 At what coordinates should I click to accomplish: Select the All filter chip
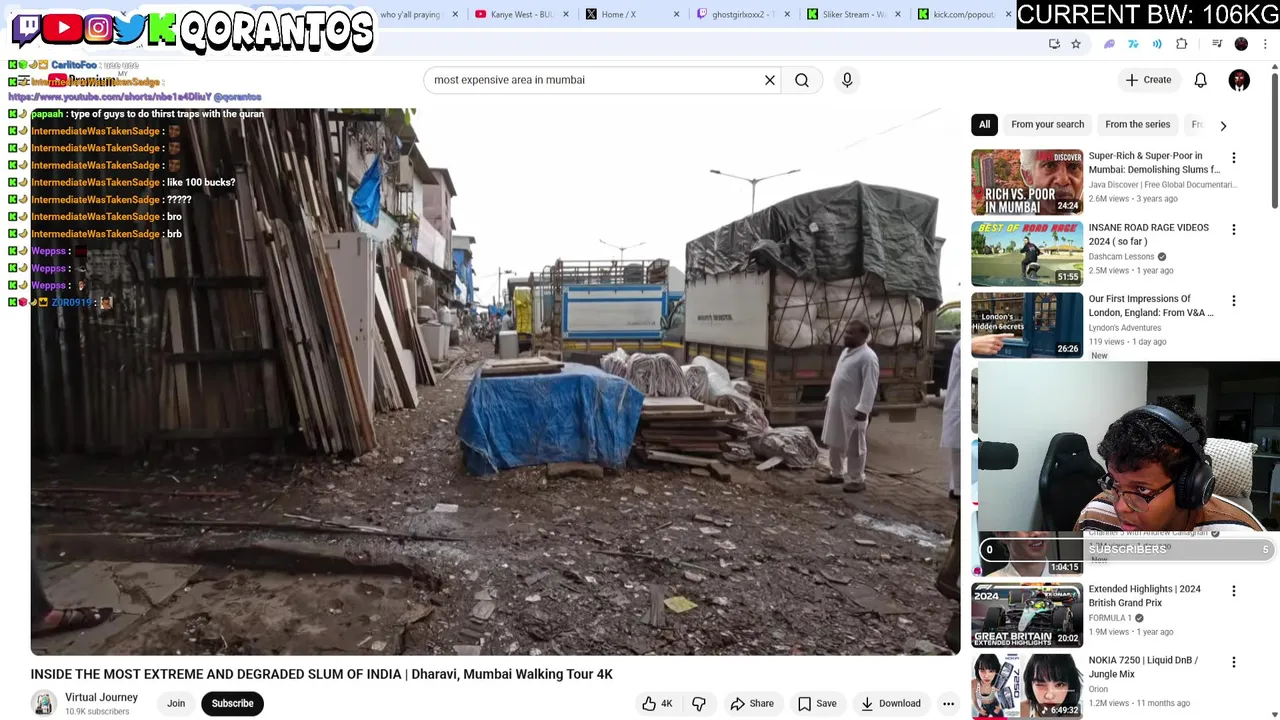[984, 124]
